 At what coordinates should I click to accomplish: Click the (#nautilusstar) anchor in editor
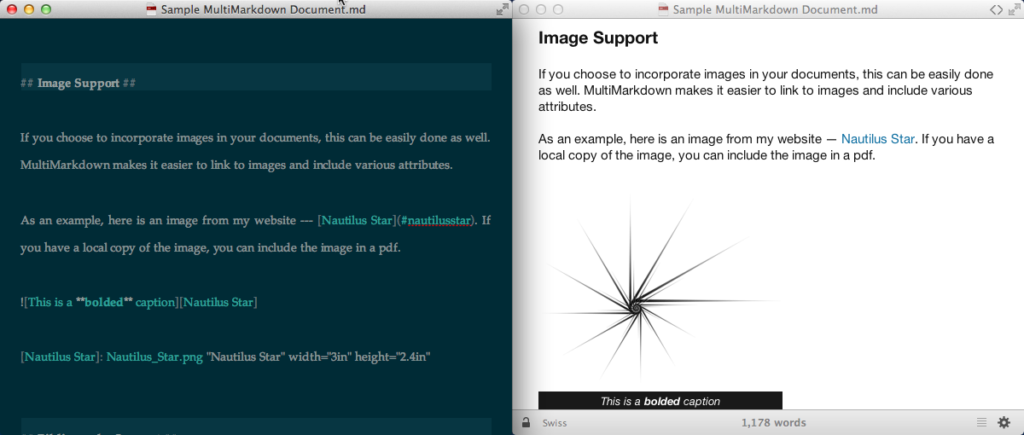pyautogui.click(x=435, y=220)
